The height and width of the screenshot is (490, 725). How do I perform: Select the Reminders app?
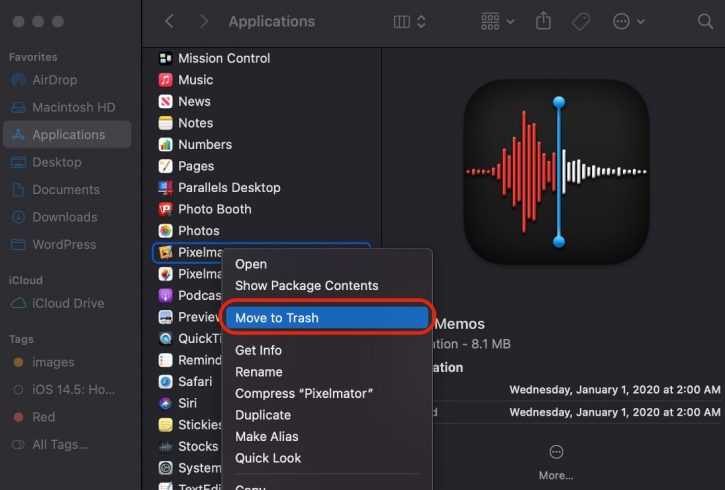tap(188, 360)
